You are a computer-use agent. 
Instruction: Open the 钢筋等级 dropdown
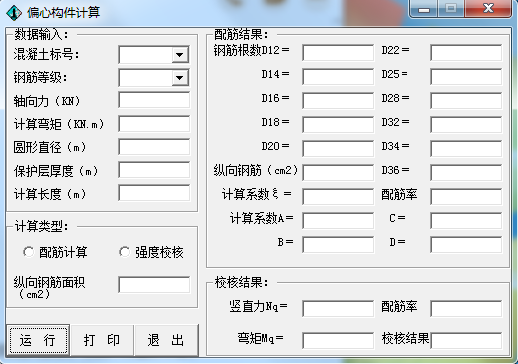tap(180, 78)
